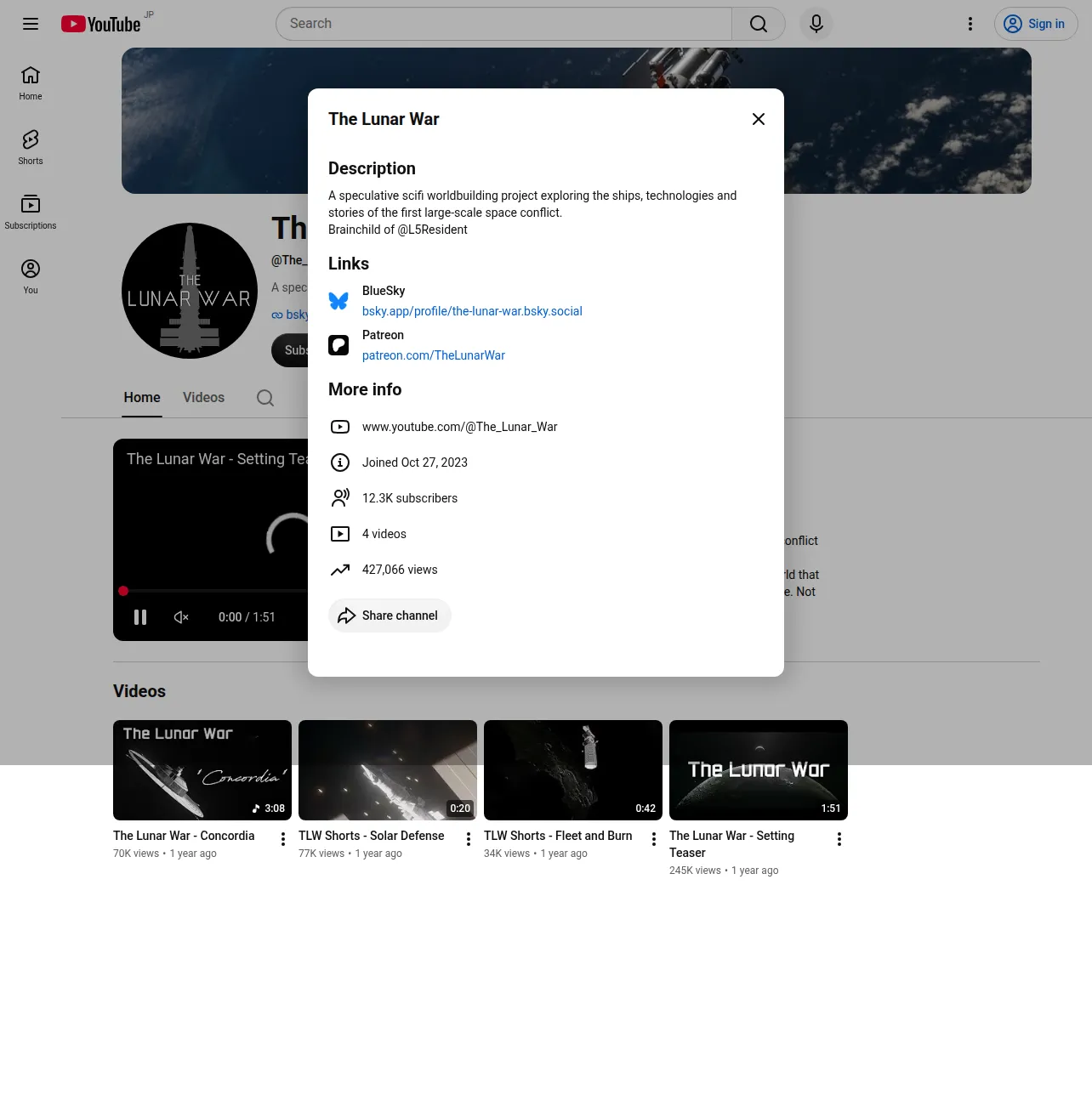Play the Setting Teaser thumbnail in Videos

click(759, 770)
